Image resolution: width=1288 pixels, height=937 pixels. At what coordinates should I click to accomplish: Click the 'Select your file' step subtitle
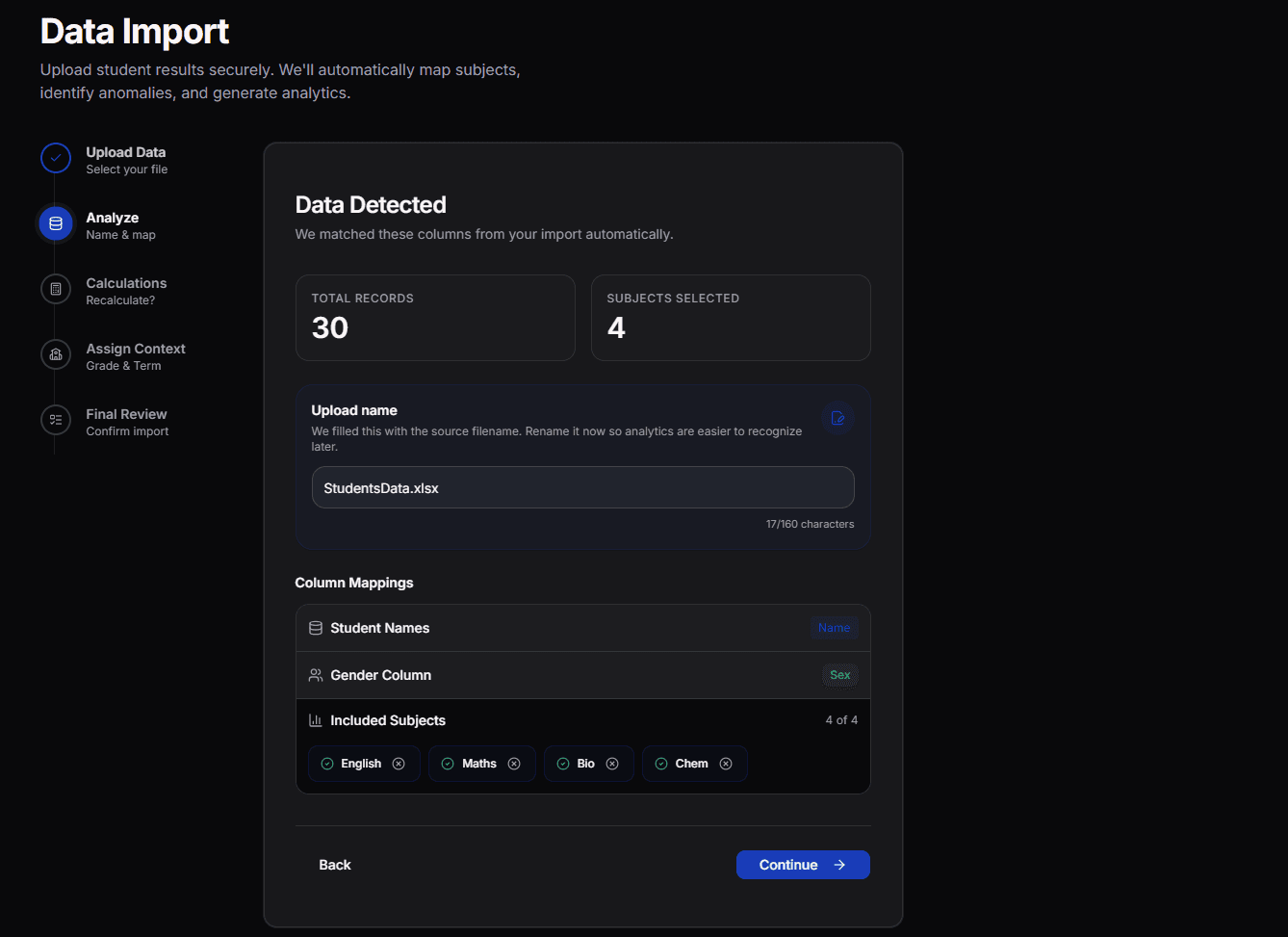[x=126, y=169]
